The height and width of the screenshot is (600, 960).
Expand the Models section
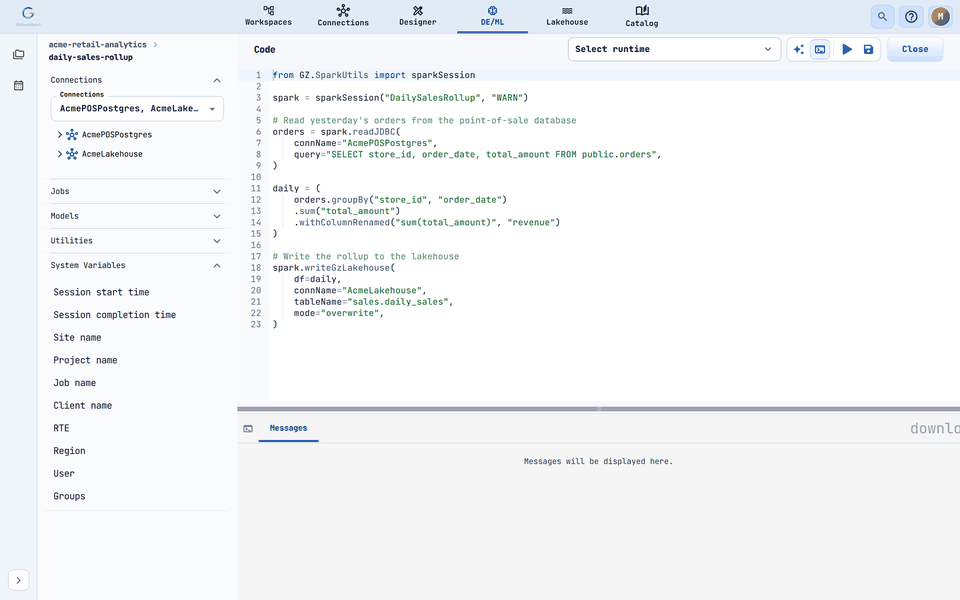[137, 216]
